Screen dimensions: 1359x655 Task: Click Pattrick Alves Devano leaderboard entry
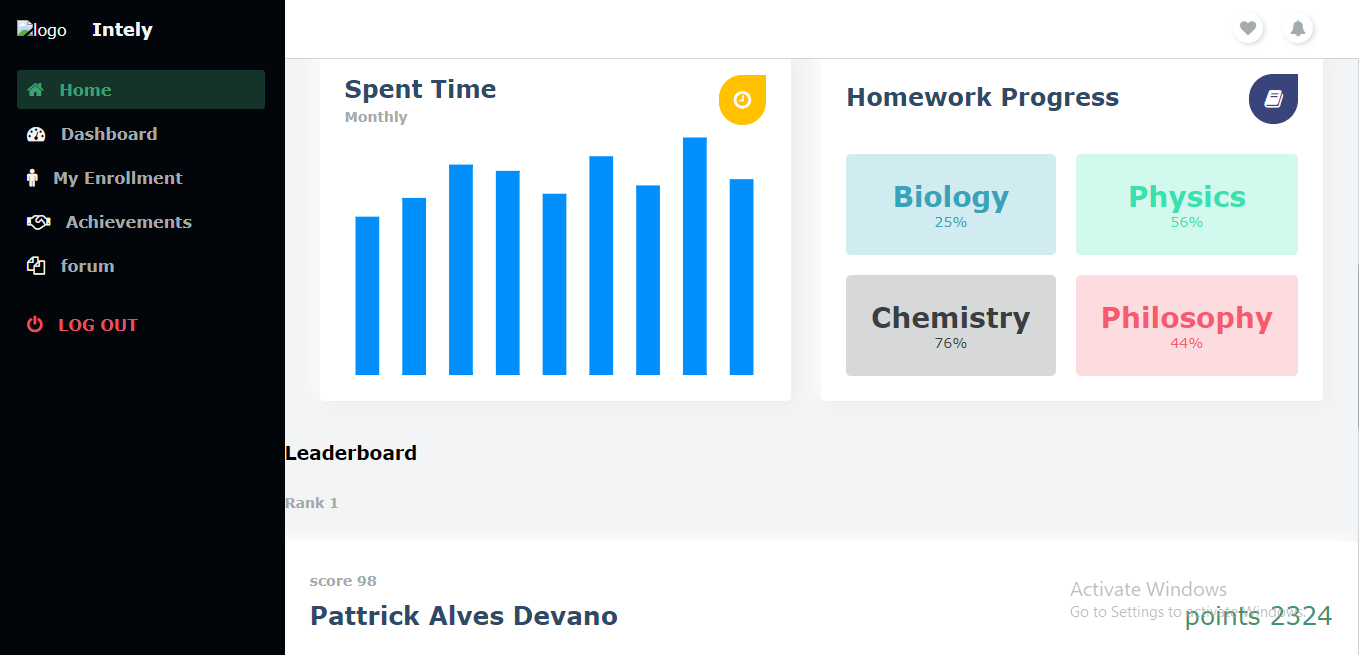point(463,615)
